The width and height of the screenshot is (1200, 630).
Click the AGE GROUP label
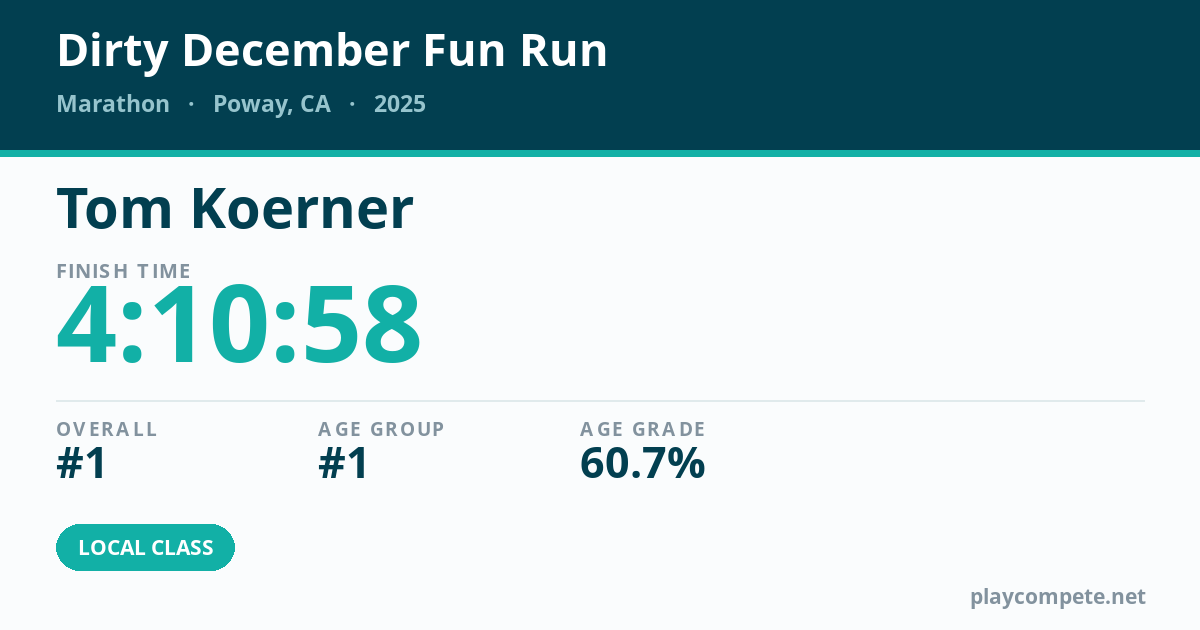point(382,429)
